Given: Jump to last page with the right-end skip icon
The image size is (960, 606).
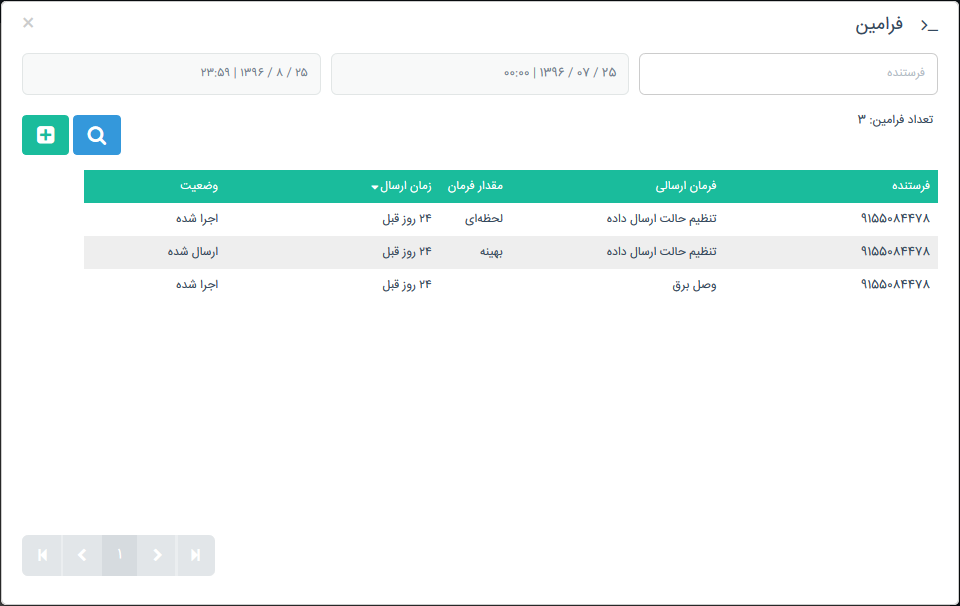Looking at the screenshot, I should (195, 555).
